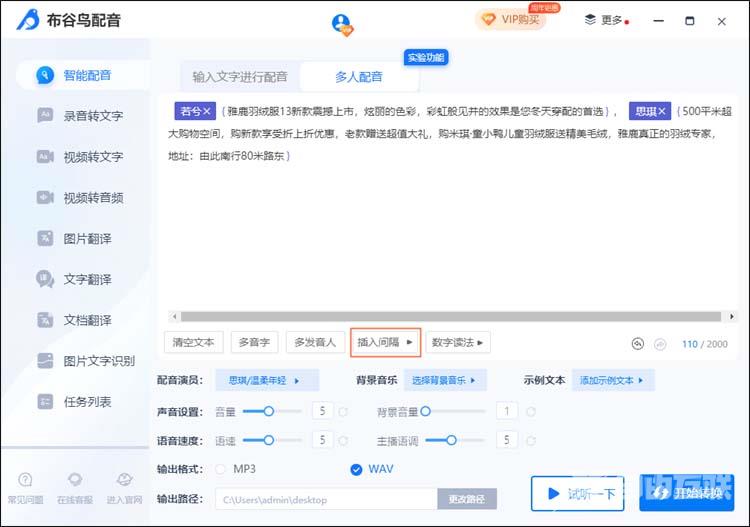Click the 任务列表 list icon

[x=45, y=402]
